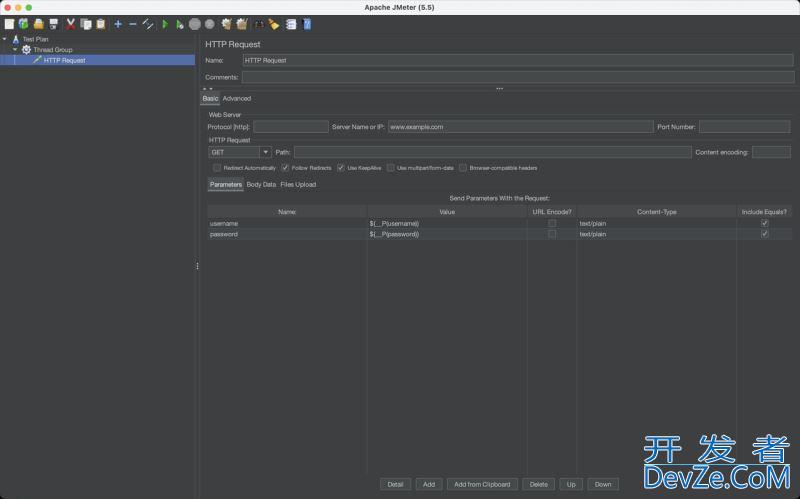Switch to the Advanced tab
This screenshot has height=499, width=800.
tap(237, 98)
